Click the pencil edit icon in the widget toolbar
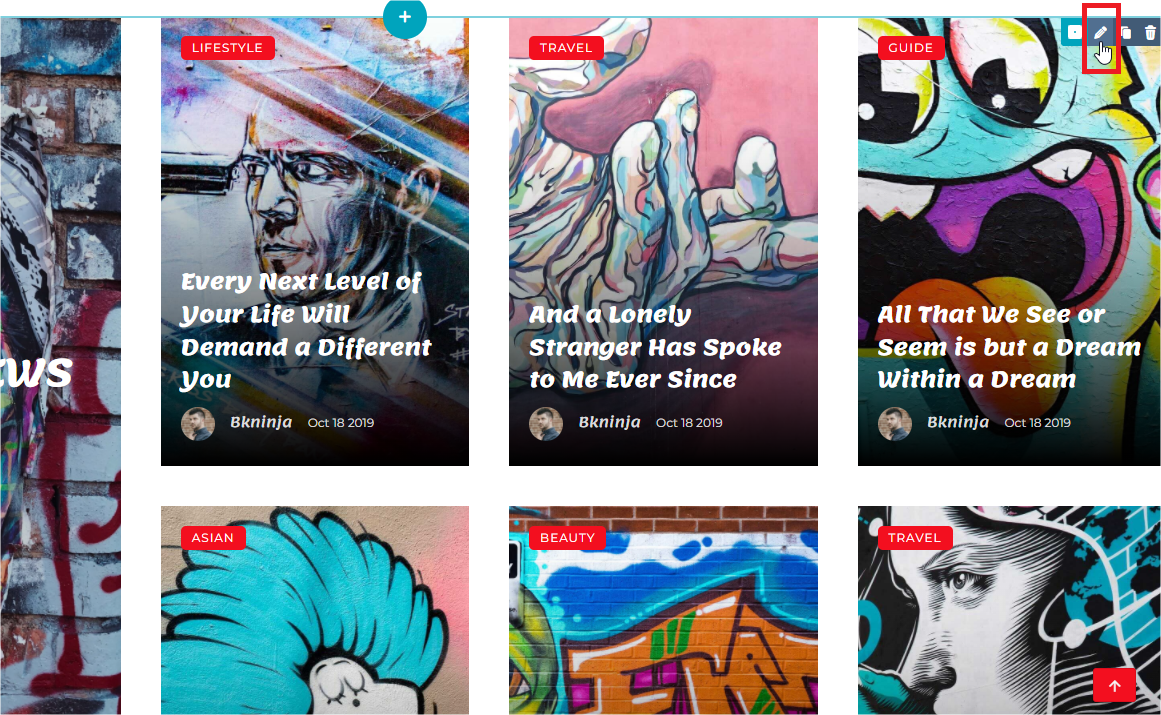Image resolution: width=1161 pixels, height=715 pixels. 1100,33
